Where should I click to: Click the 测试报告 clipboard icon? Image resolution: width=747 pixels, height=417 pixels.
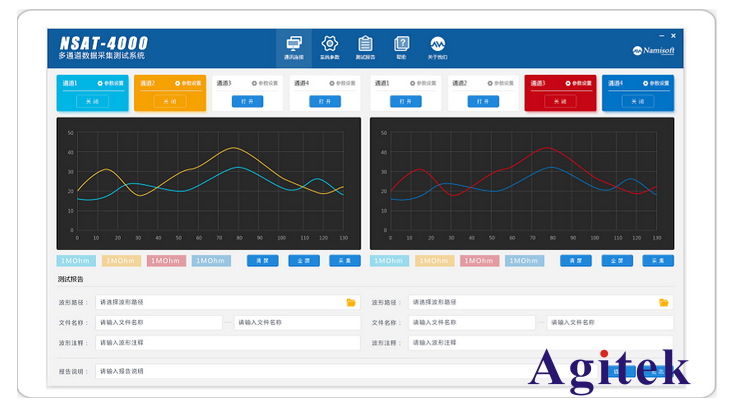coord(365,45)
